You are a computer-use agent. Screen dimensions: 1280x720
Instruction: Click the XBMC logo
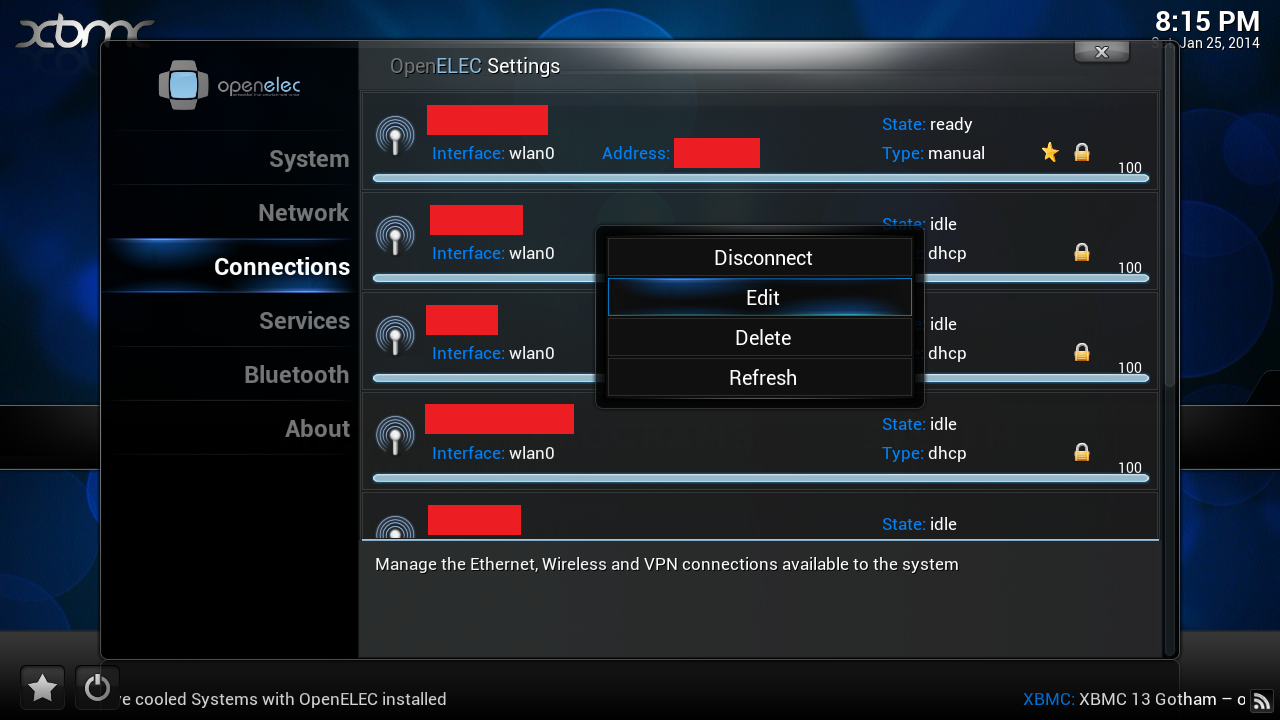point(85,31)
